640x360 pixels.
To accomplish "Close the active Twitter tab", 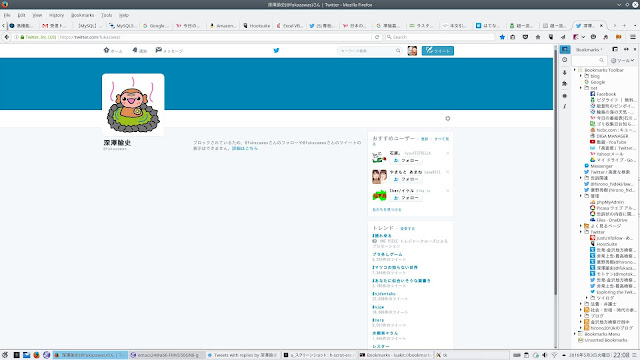I will tap(601, 25).
